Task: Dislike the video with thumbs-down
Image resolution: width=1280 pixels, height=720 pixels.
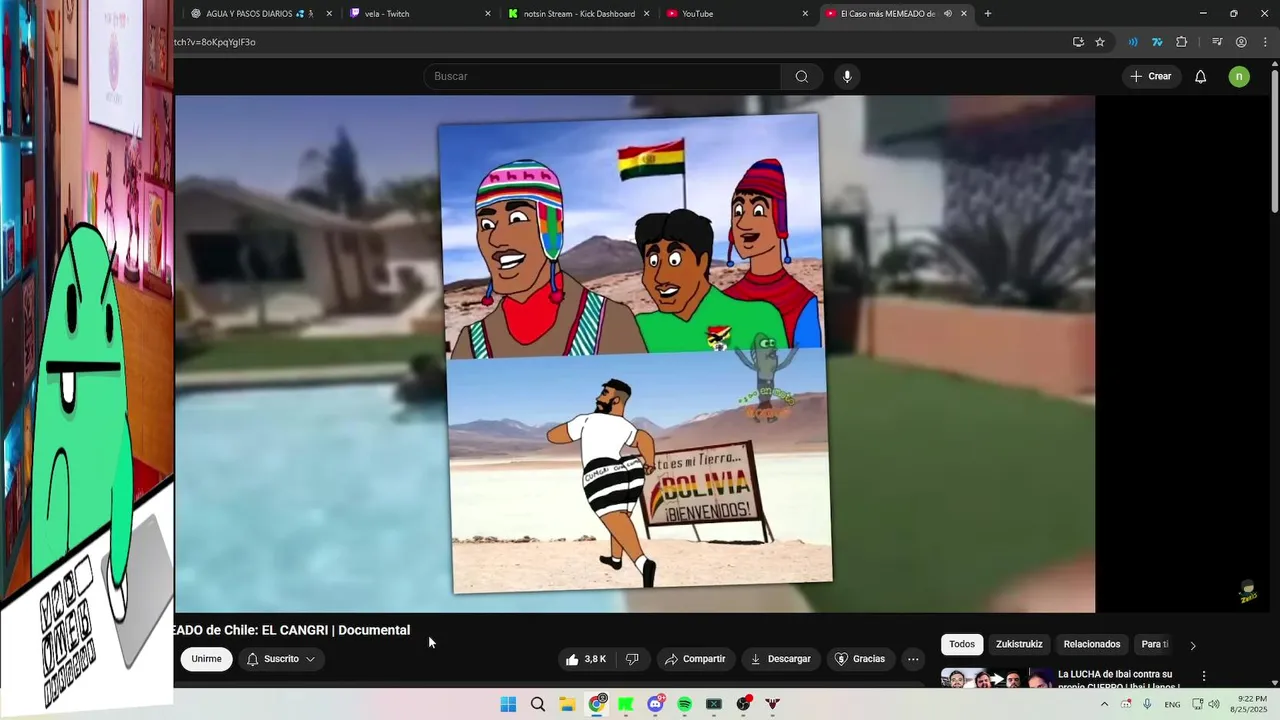Action: coord(632,659)
